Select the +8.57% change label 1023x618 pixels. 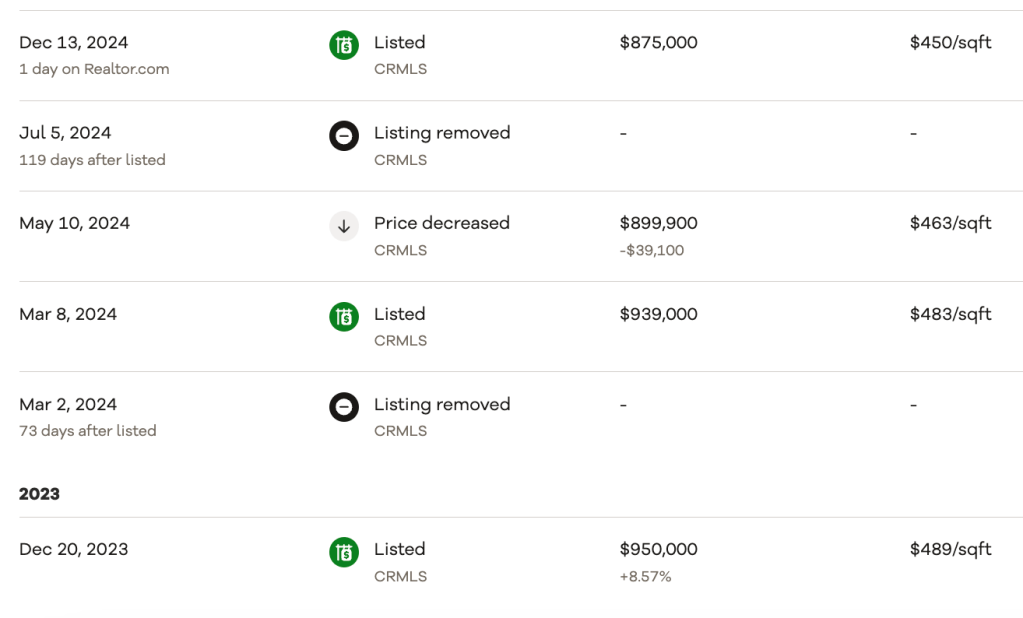click(x=645, y=576)
